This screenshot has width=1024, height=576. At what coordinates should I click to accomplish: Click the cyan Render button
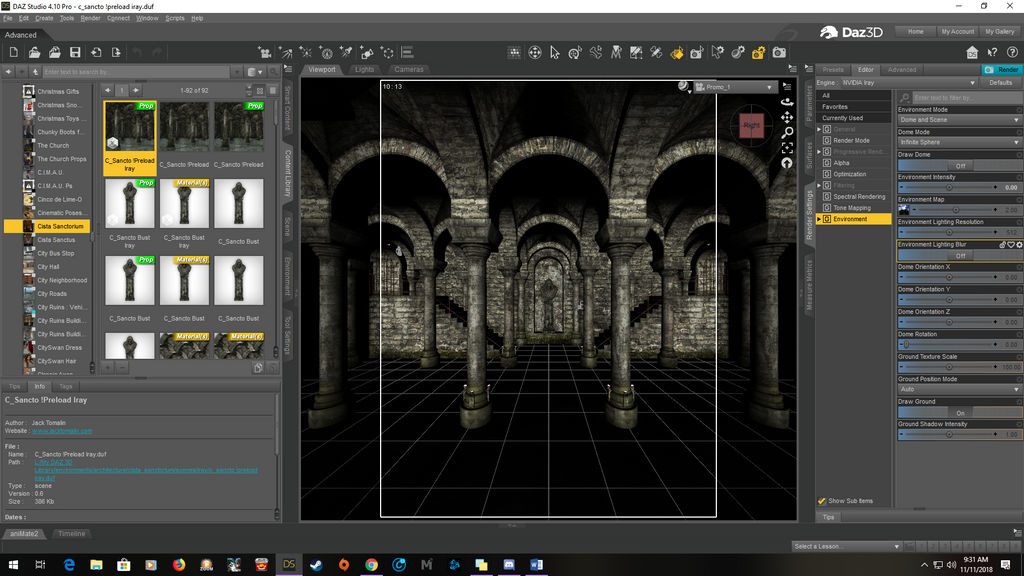click(1003, 70)
